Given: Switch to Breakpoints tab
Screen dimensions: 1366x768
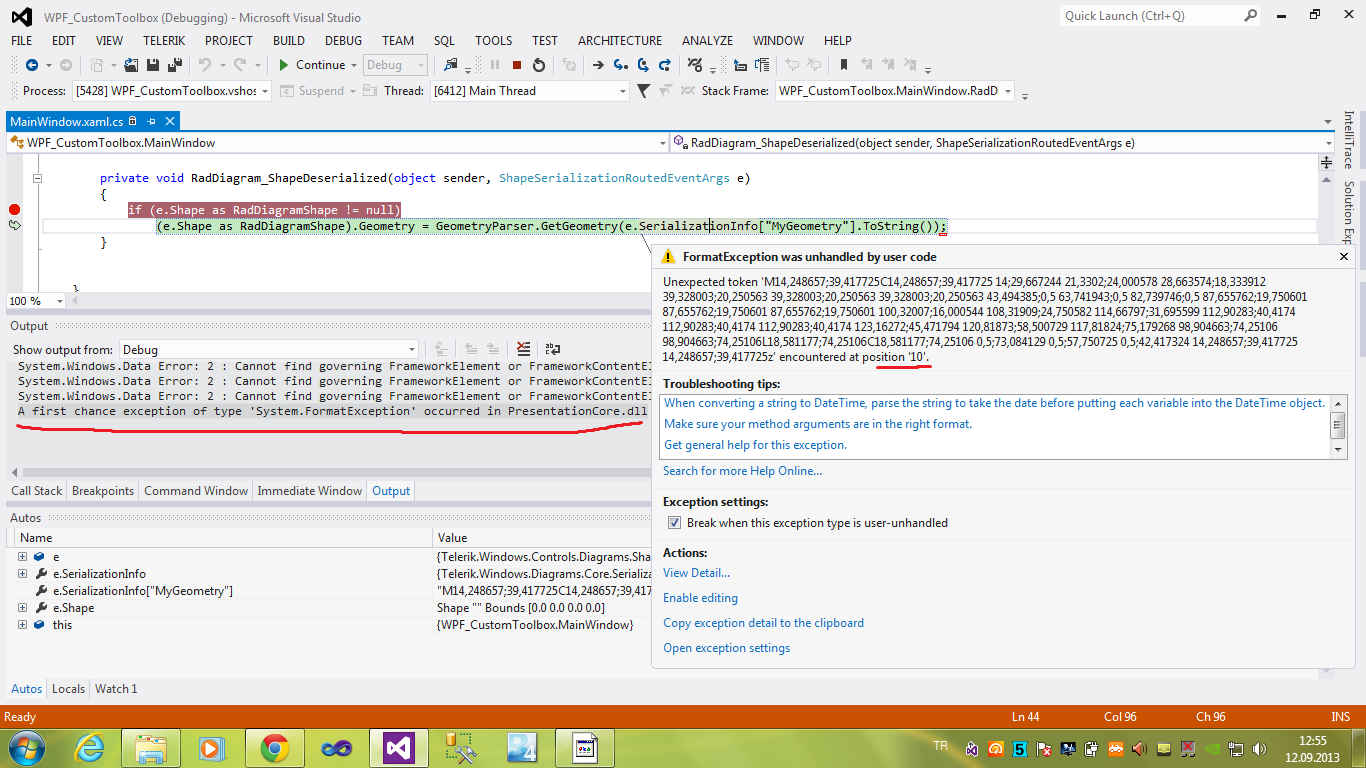Looking at the screenshot, I should [x=103, y=491].
